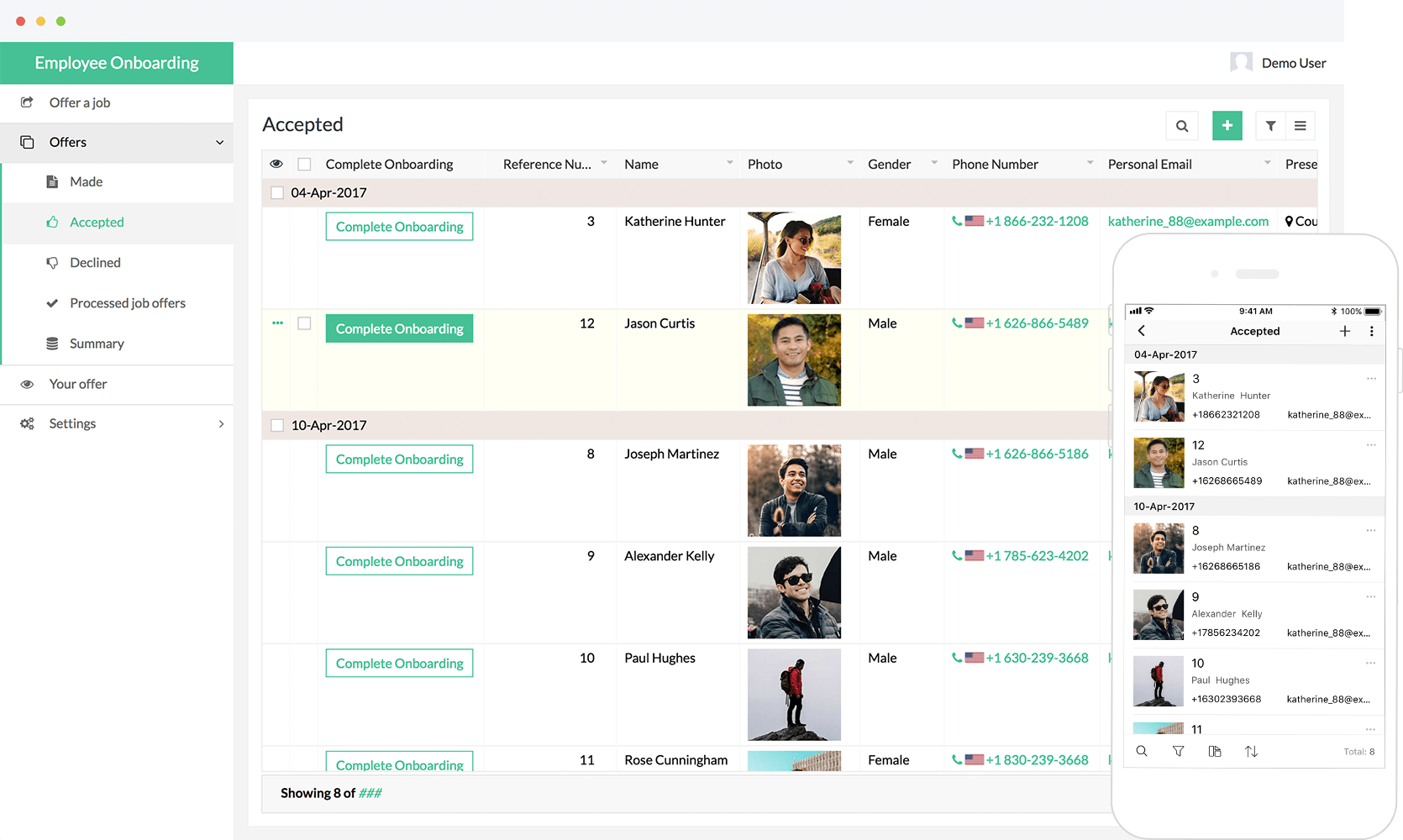Click the copy/duplicate icon in the mobile bottom bar

click(1215, 751)
